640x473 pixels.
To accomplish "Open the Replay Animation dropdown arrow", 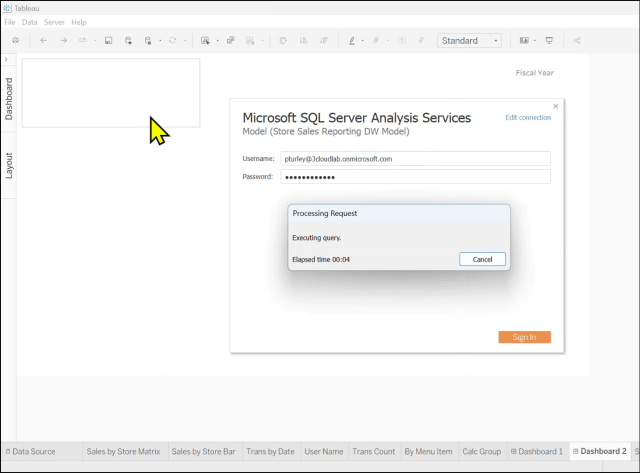I will click(x=95, y=40).
